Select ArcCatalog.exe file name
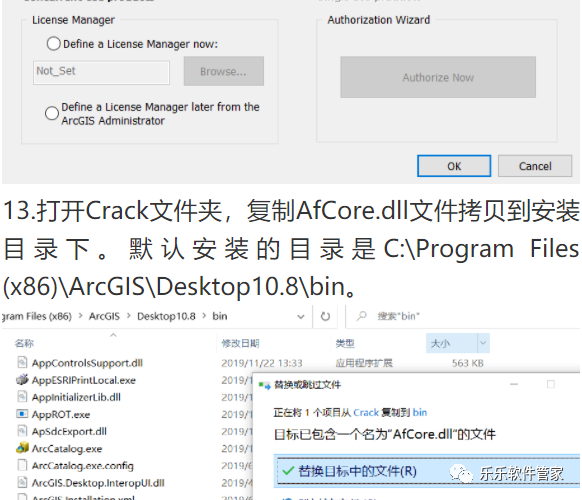 coord(67,449)
